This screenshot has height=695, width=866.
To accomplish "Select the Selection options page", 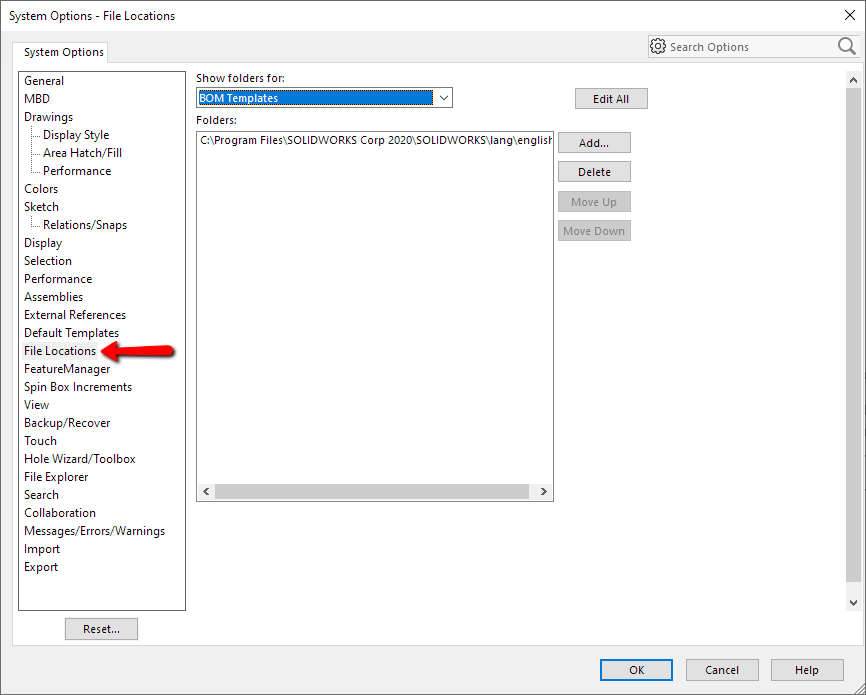I will 48,261.
